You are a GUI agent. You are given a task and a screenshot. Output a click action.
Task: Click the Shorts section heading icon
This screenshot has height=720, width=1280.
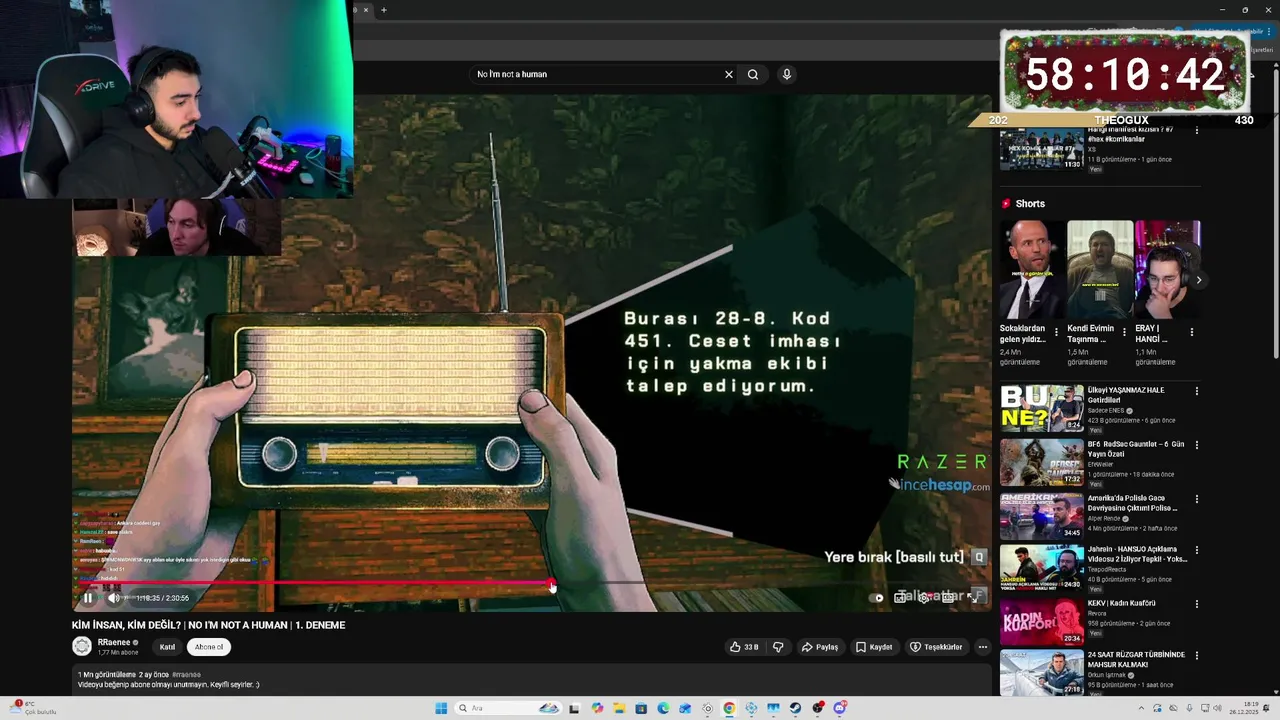pyautogui.click(x=1006, y=204)
